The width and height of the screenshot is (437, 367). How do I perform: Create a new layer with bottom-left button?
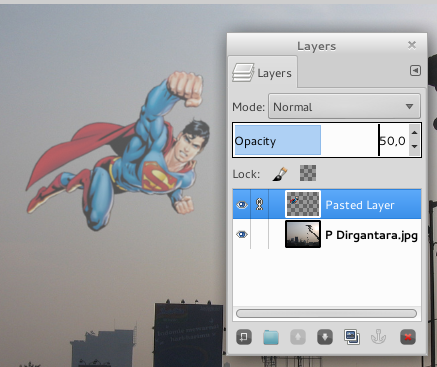(244, 337)
